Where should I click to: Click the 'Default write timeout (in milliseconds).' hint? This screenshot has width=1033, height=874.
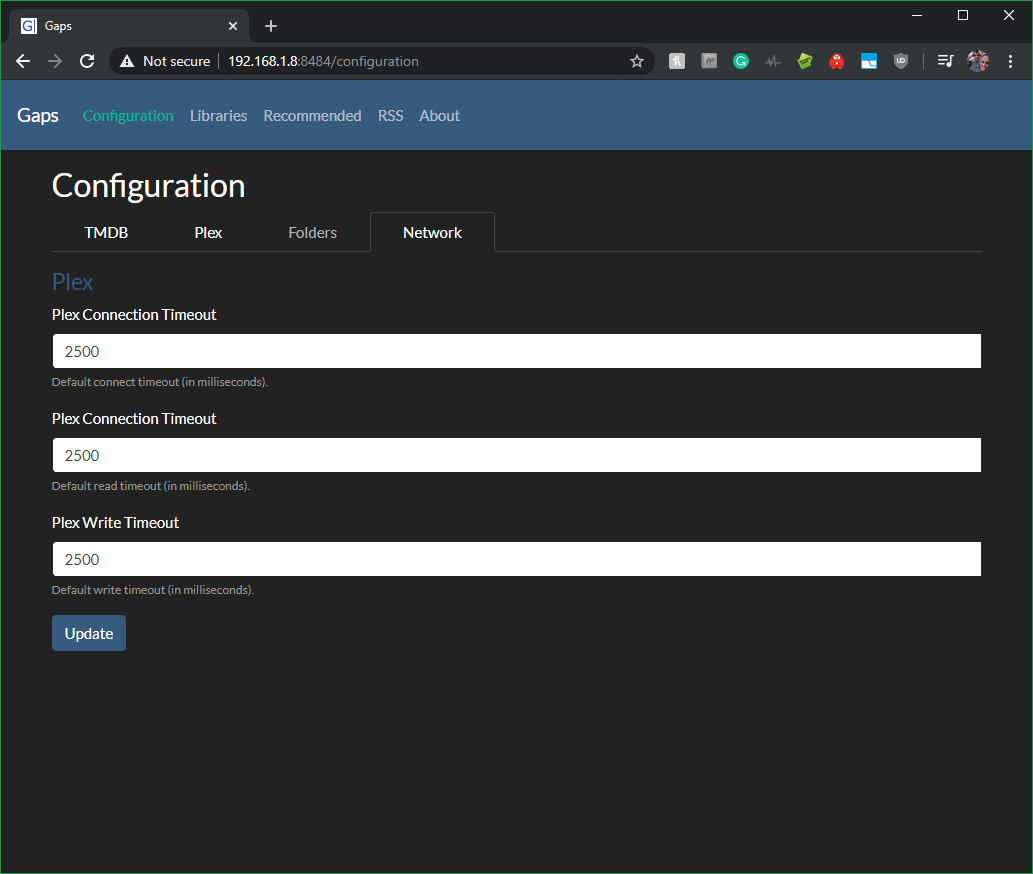153,590
